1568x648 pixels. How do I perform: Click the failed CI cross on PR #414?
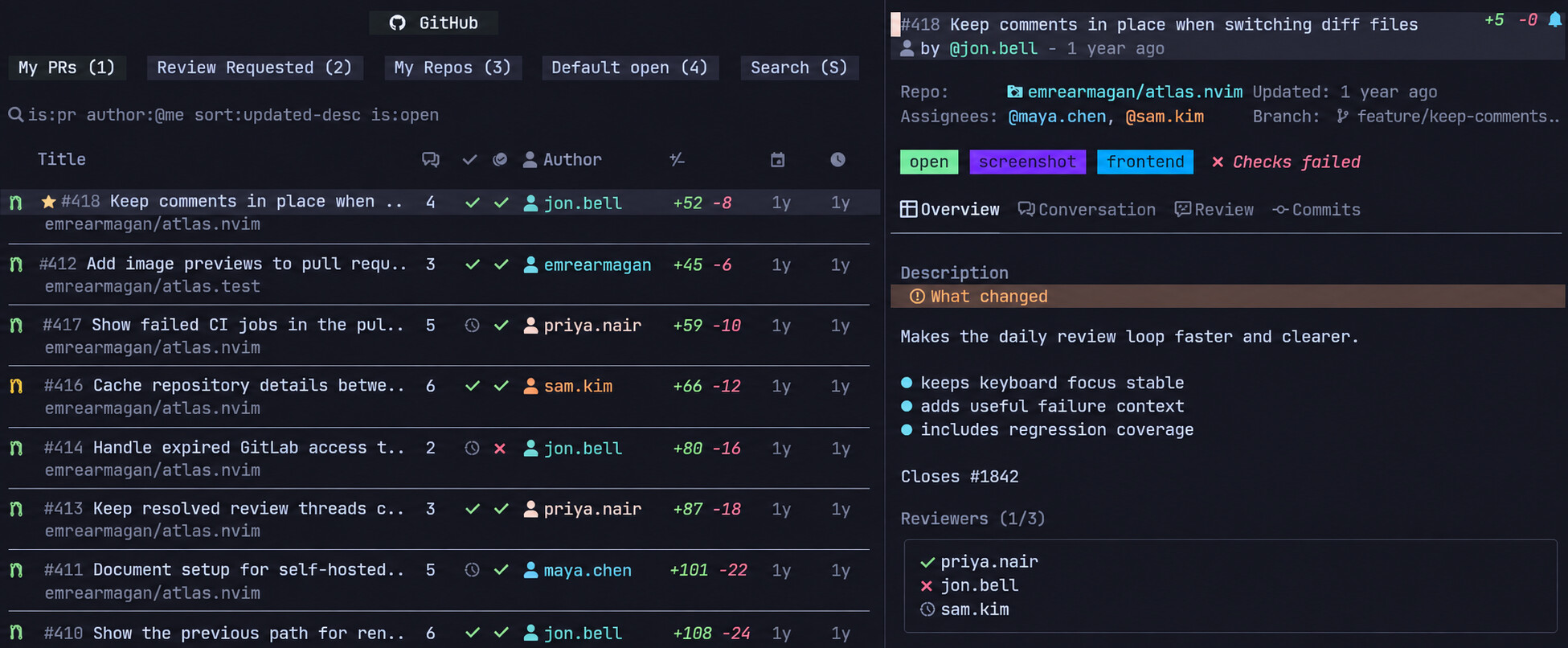(x=500, y=449)
